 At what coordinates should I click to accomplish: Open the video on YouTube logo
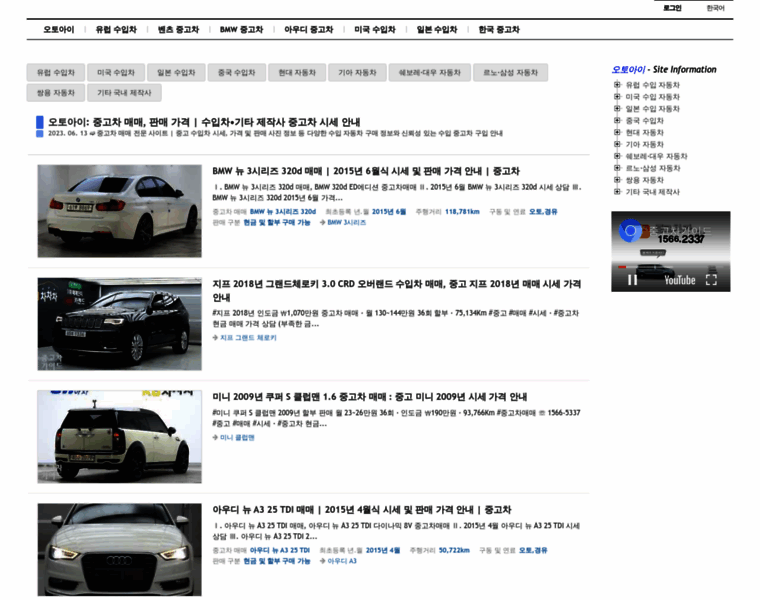point(680,280)
